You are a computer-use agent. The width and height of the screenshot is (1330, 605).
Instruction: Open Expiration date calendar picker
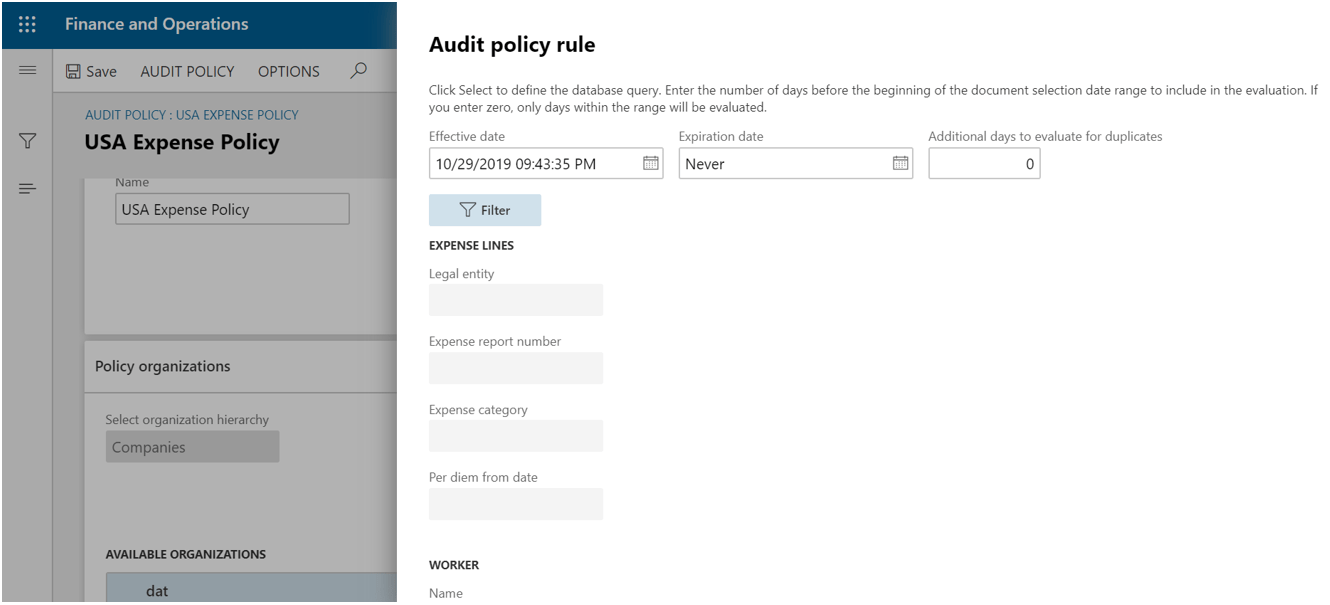(x=899, y=163)
